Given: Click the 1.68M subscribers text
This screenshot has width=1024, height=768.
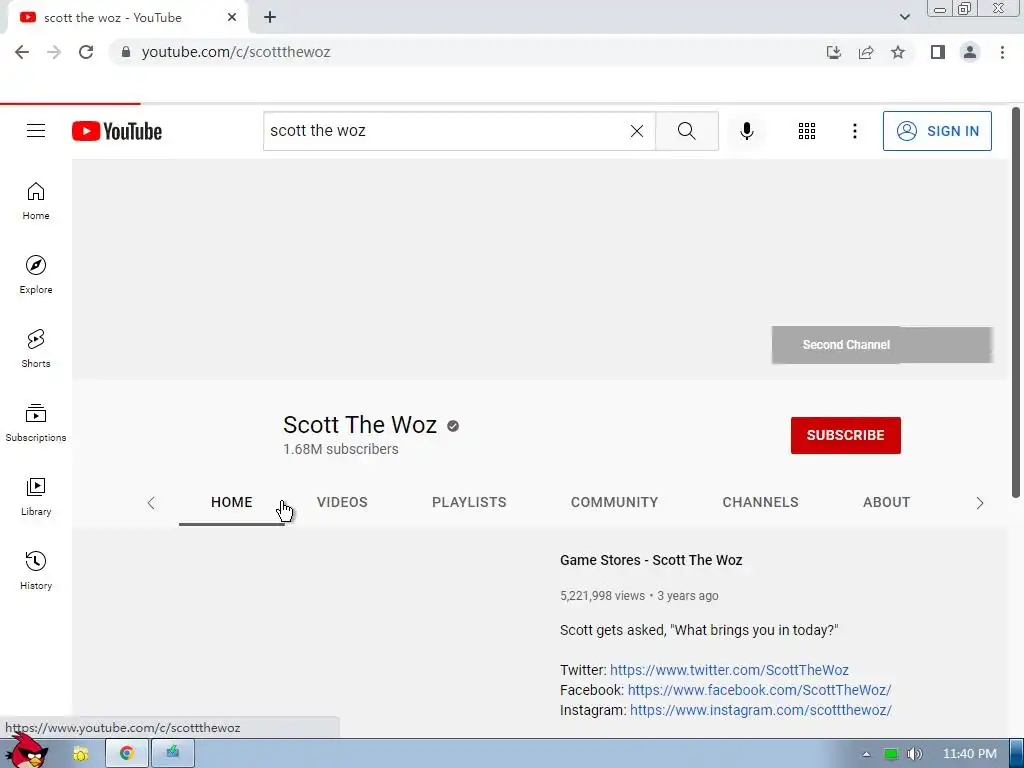Looking at the screenshot, I should (340, 449).
